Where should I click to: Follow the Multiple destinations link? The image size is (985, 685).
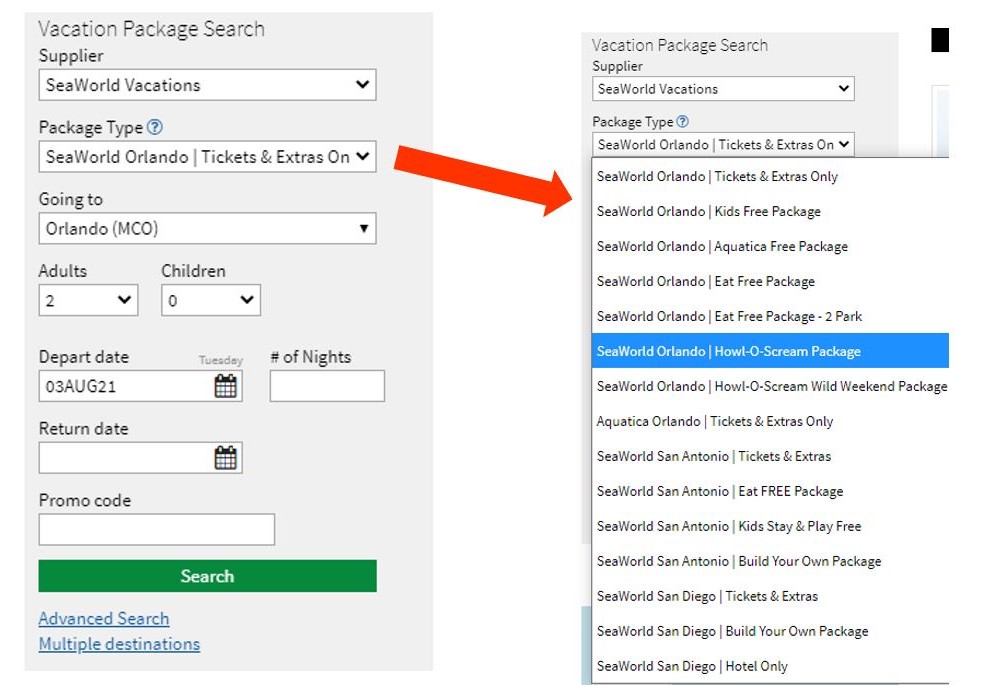(x=119, y=644)
